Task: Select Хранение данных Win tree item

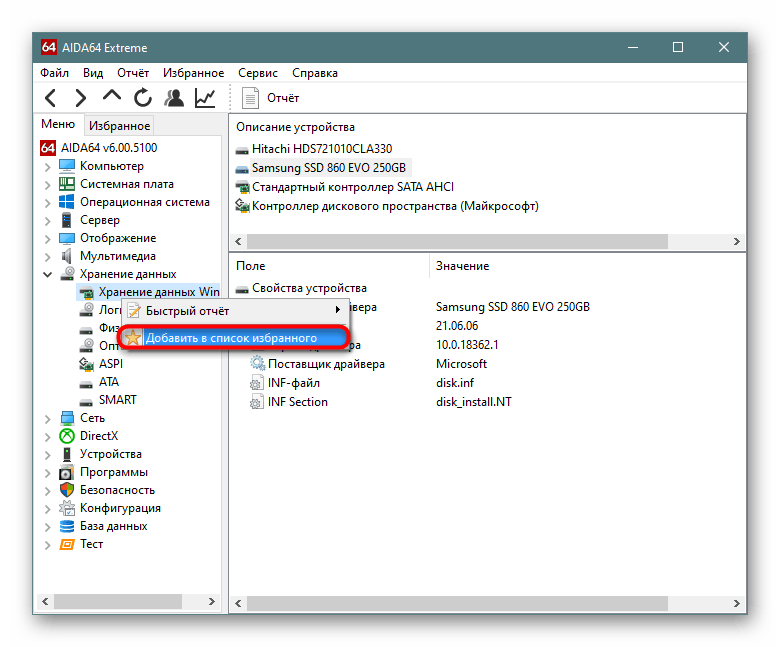Action: tap(149, 292)
